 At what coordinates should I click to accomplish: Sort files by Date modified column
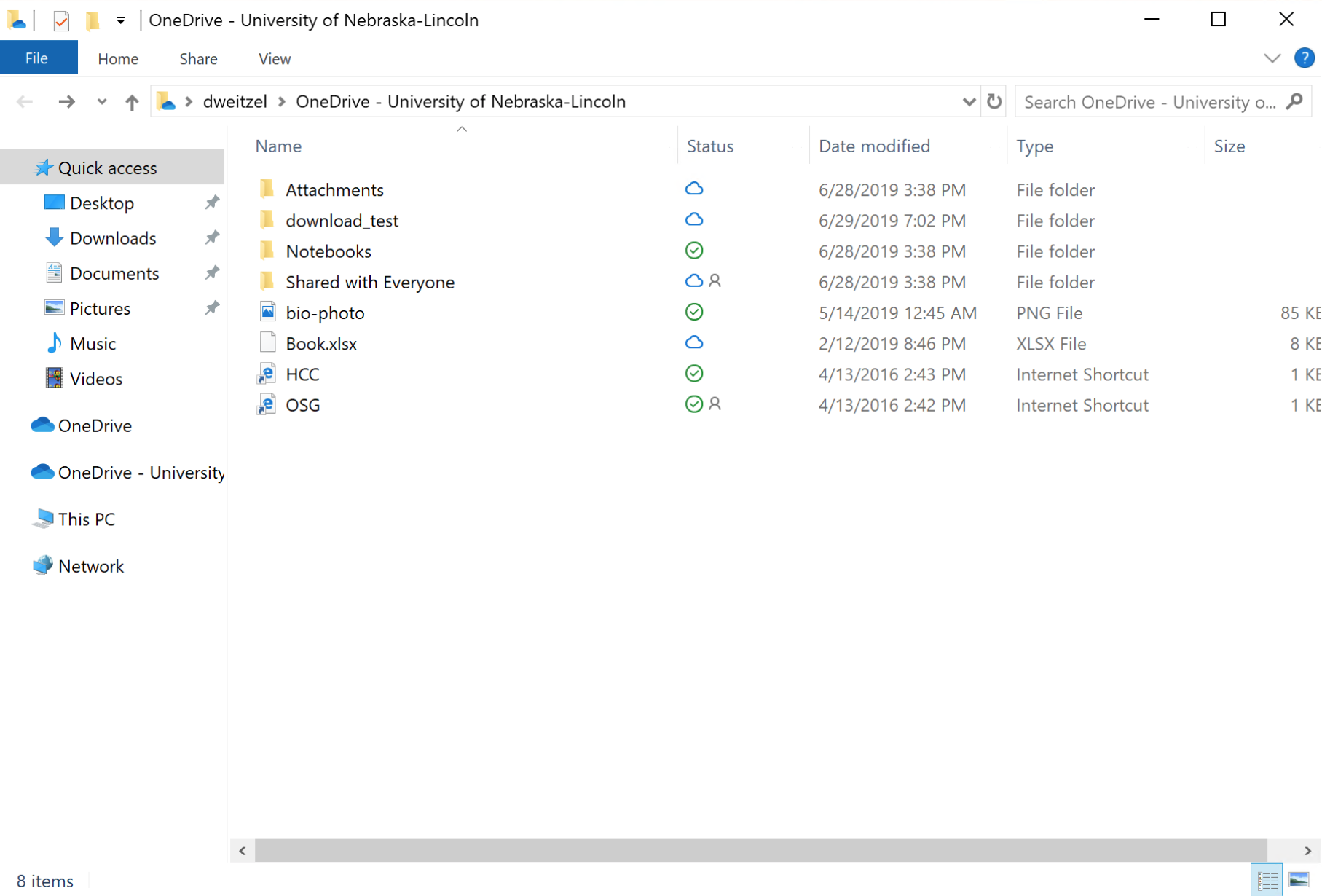point(874,146)
